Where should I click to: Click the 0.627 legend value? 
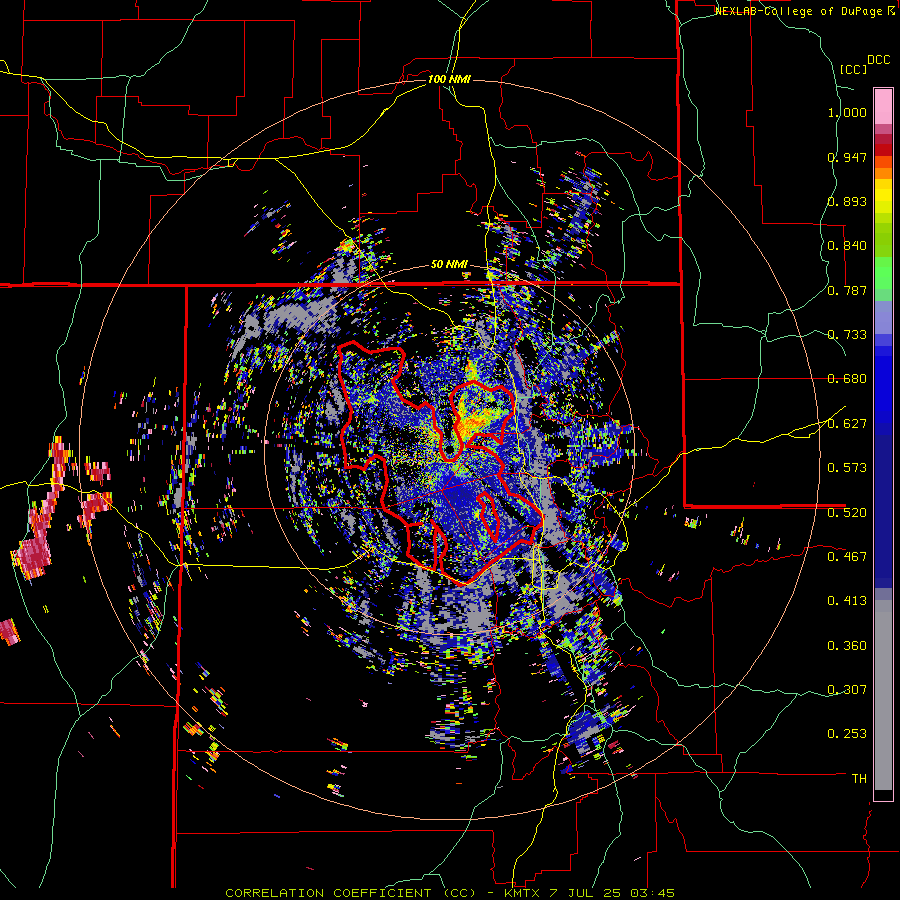click(x=847, y=424)
